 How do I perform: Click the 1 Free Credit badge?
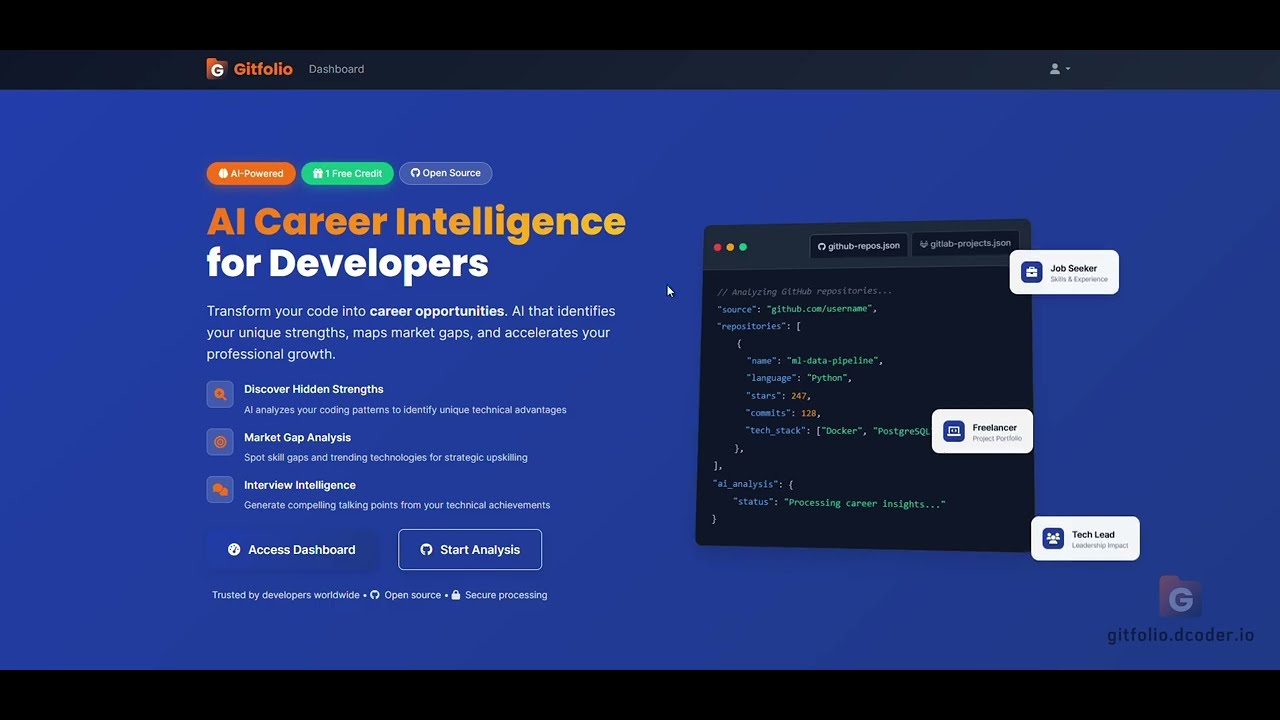click(x=347, y=173)
